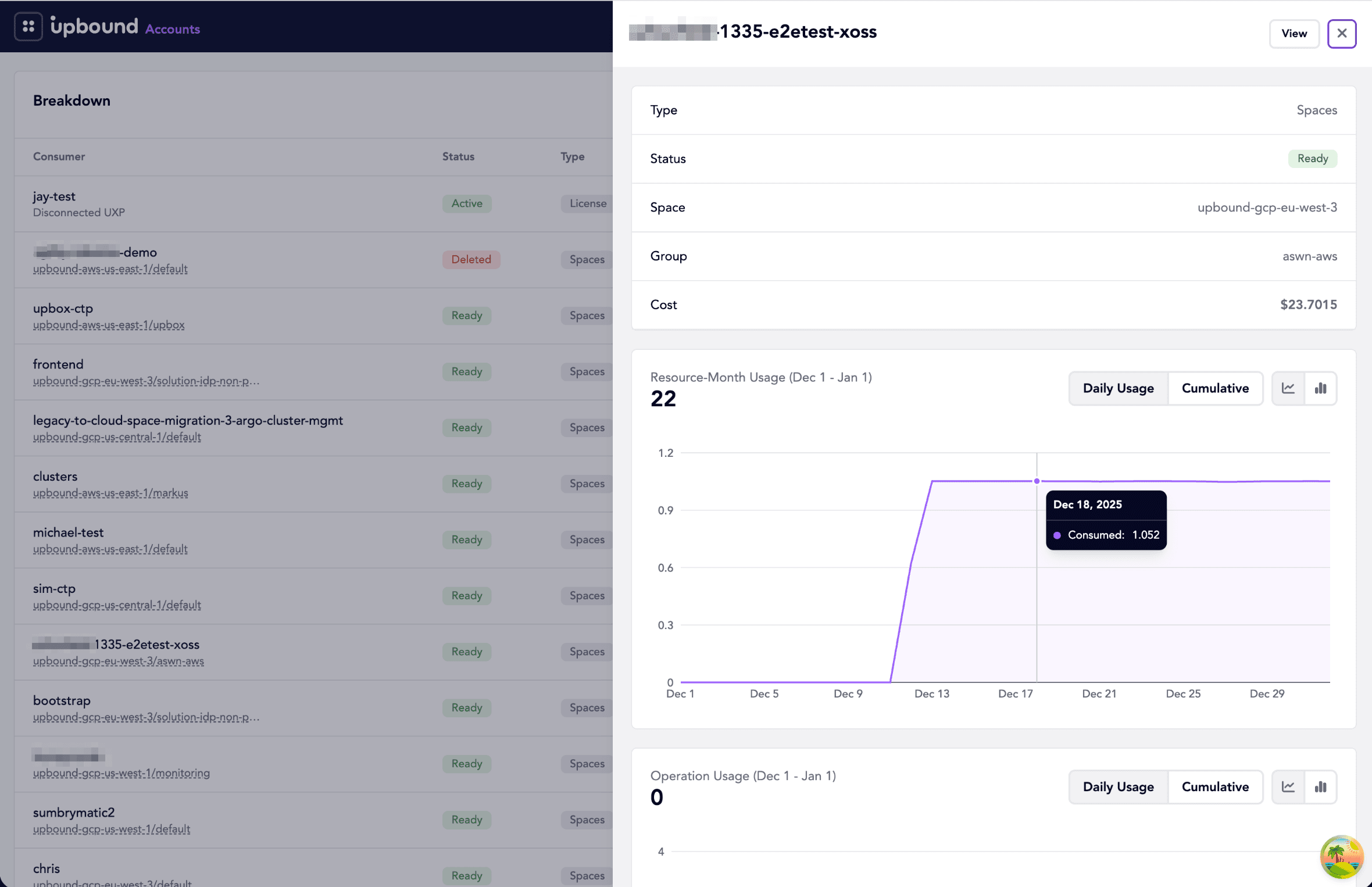1372x887 pixels.
Task: Click the Dec 18 data point on chart
Action: pos(1037,481)
